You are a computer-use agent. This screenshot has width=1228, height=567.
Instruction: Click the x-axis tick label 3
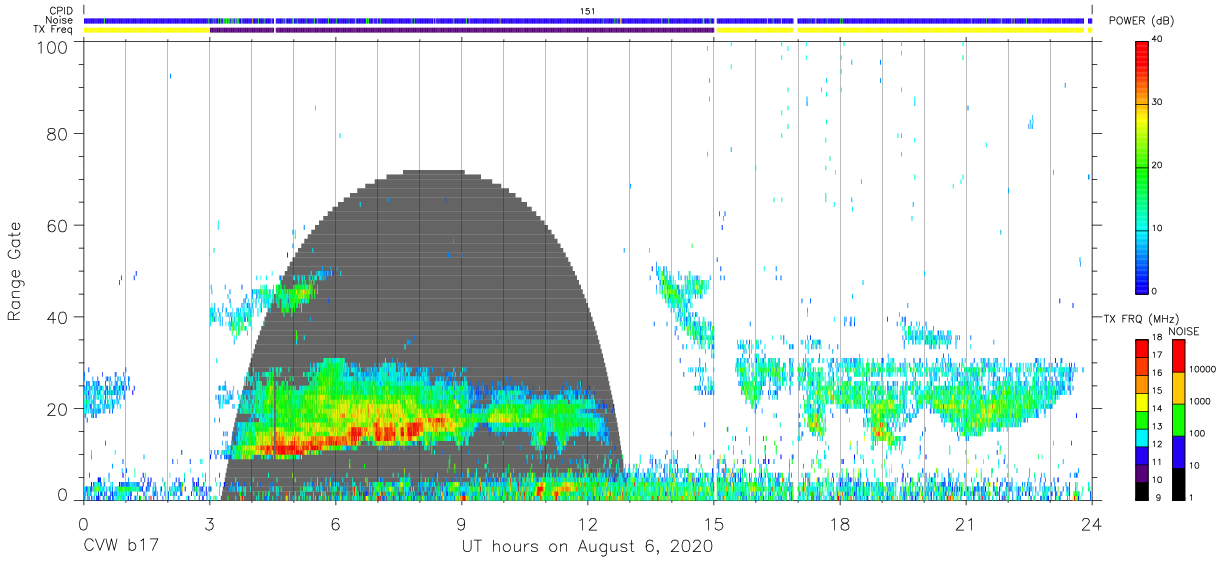point(209,523)
